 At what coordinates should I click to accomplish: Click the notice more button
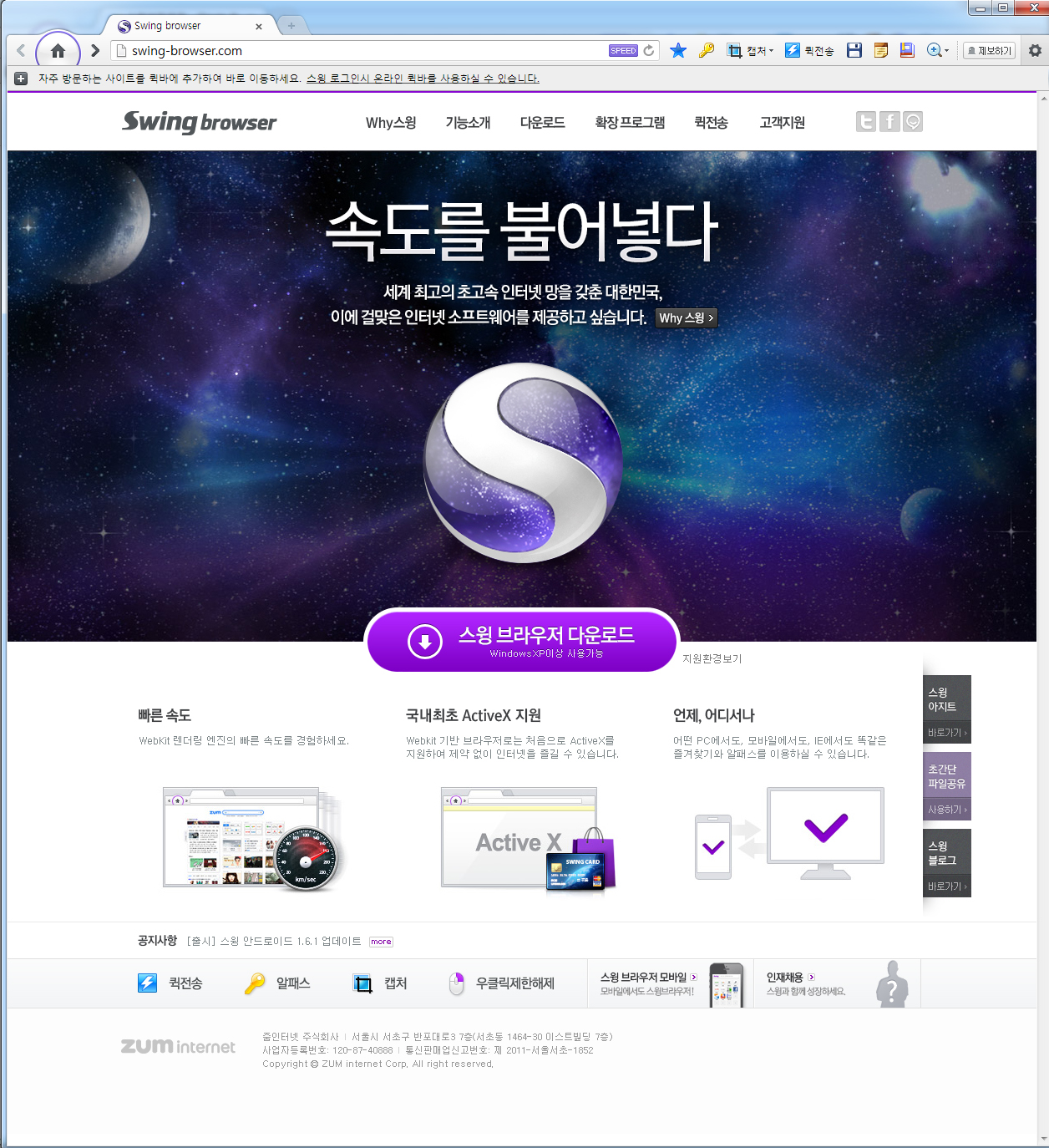click(381, 942)
